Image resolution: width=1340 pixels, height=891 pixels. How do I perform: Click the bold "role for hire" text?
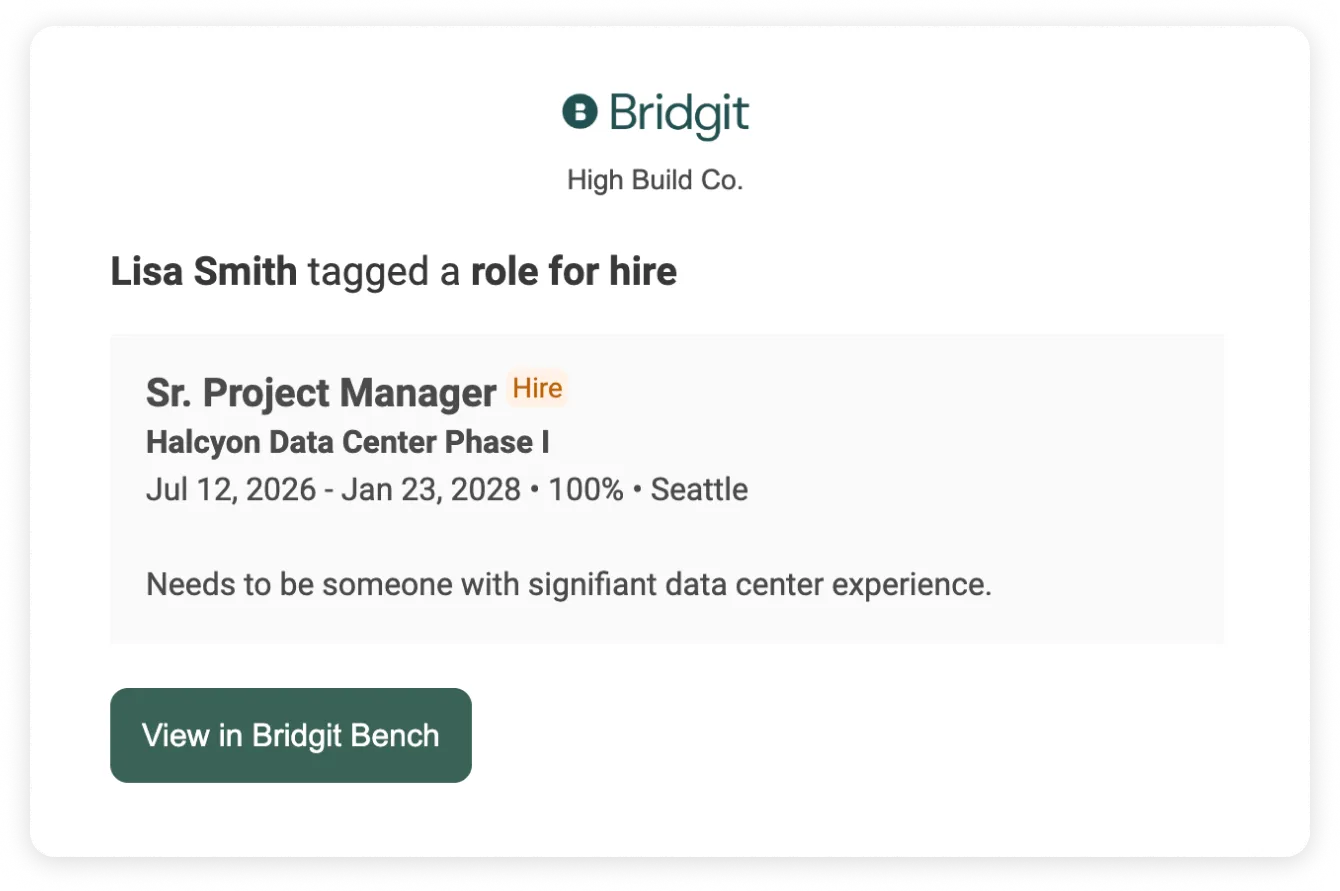[x=573, y=271]
